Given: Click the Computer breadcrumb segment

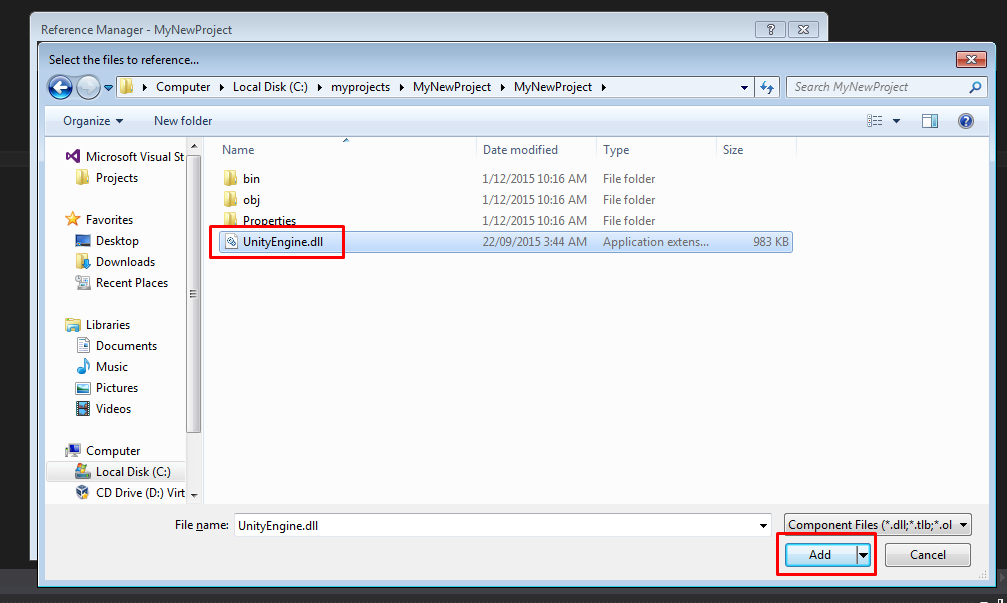Looking at the screenshot, I should [x=183, y=87].
